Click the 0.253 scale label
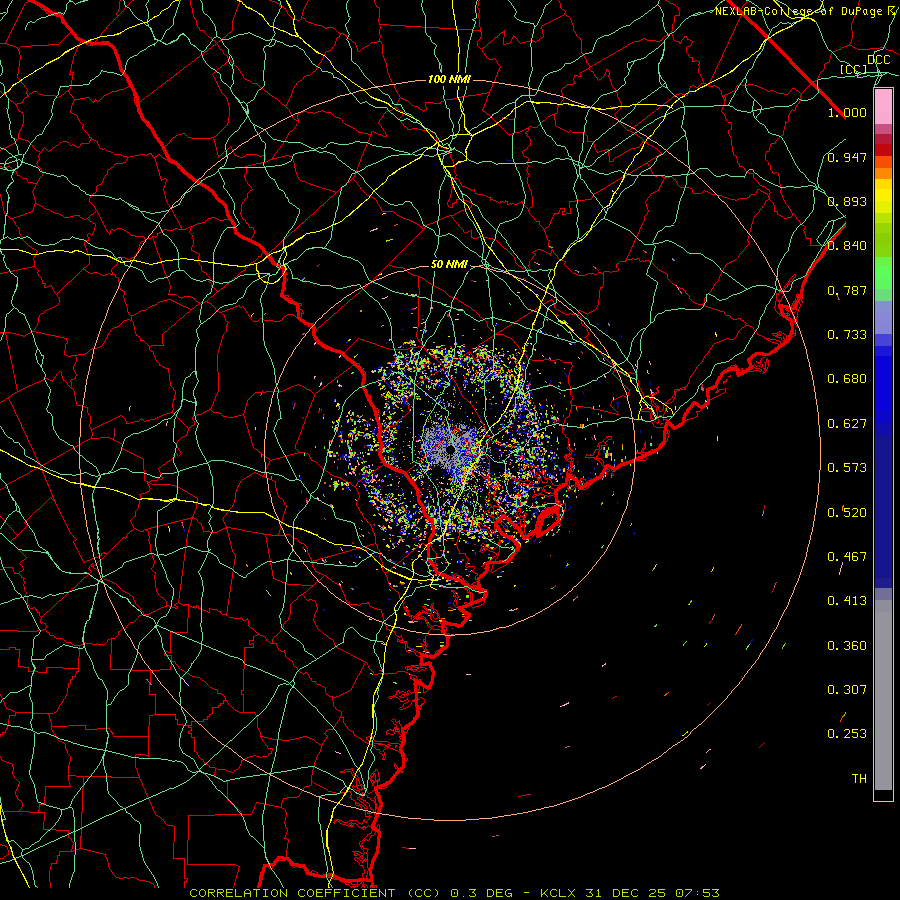The height and width of the screenshot is (900, 900). click(x=847, y=734)
